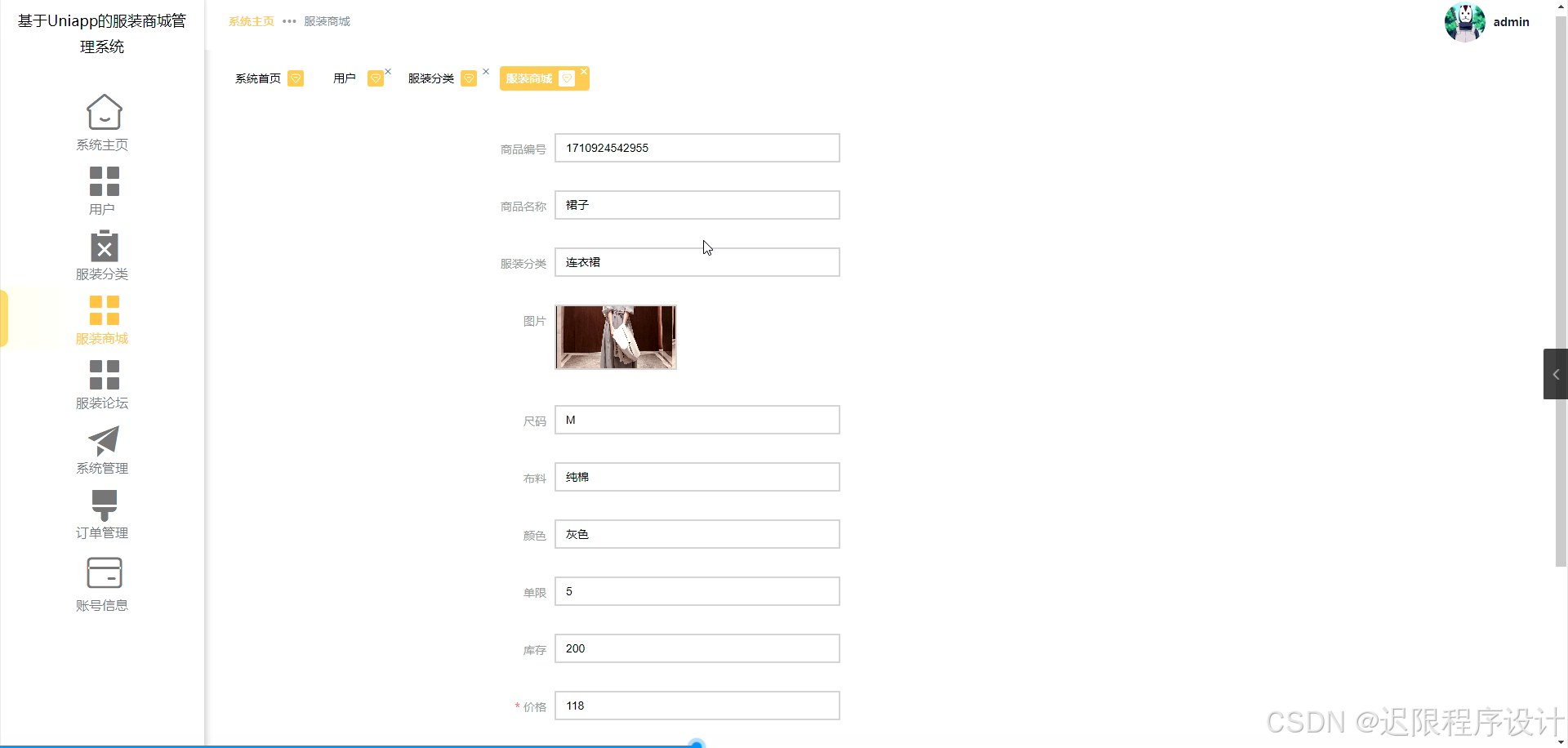This screenshot has width=1568, height=748.
Task: Switch to the 服装分类 tab
Action: (x=430, y=78)
